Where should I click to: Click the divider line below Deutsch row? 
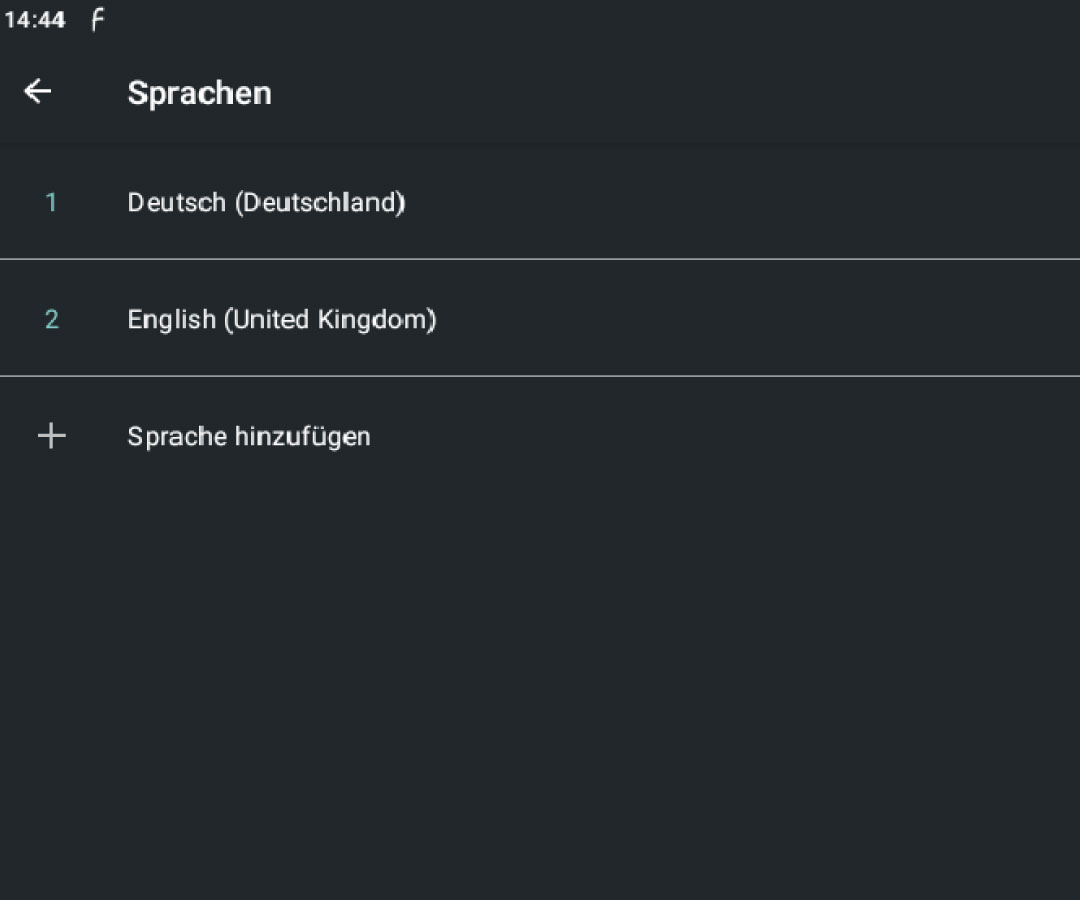tap(540, 259)
